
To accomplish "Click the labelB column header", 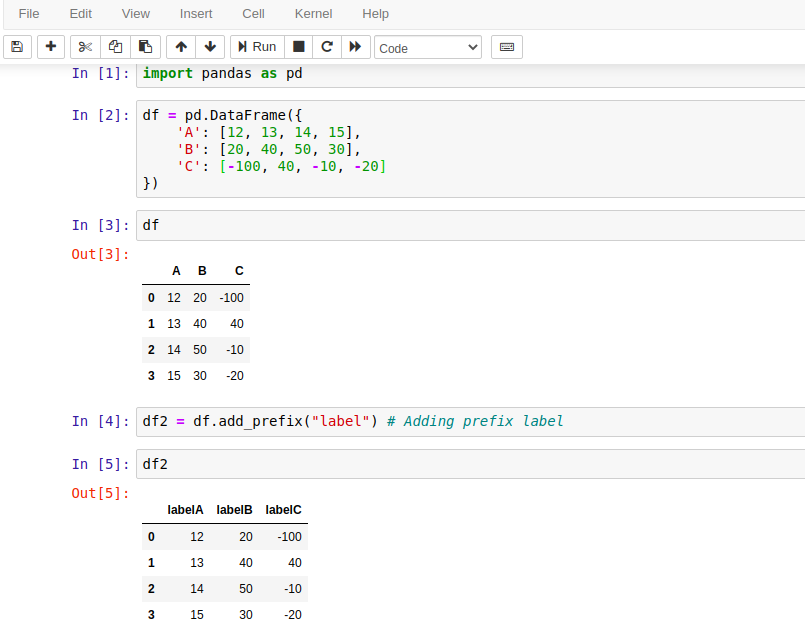I will point(234,510).
